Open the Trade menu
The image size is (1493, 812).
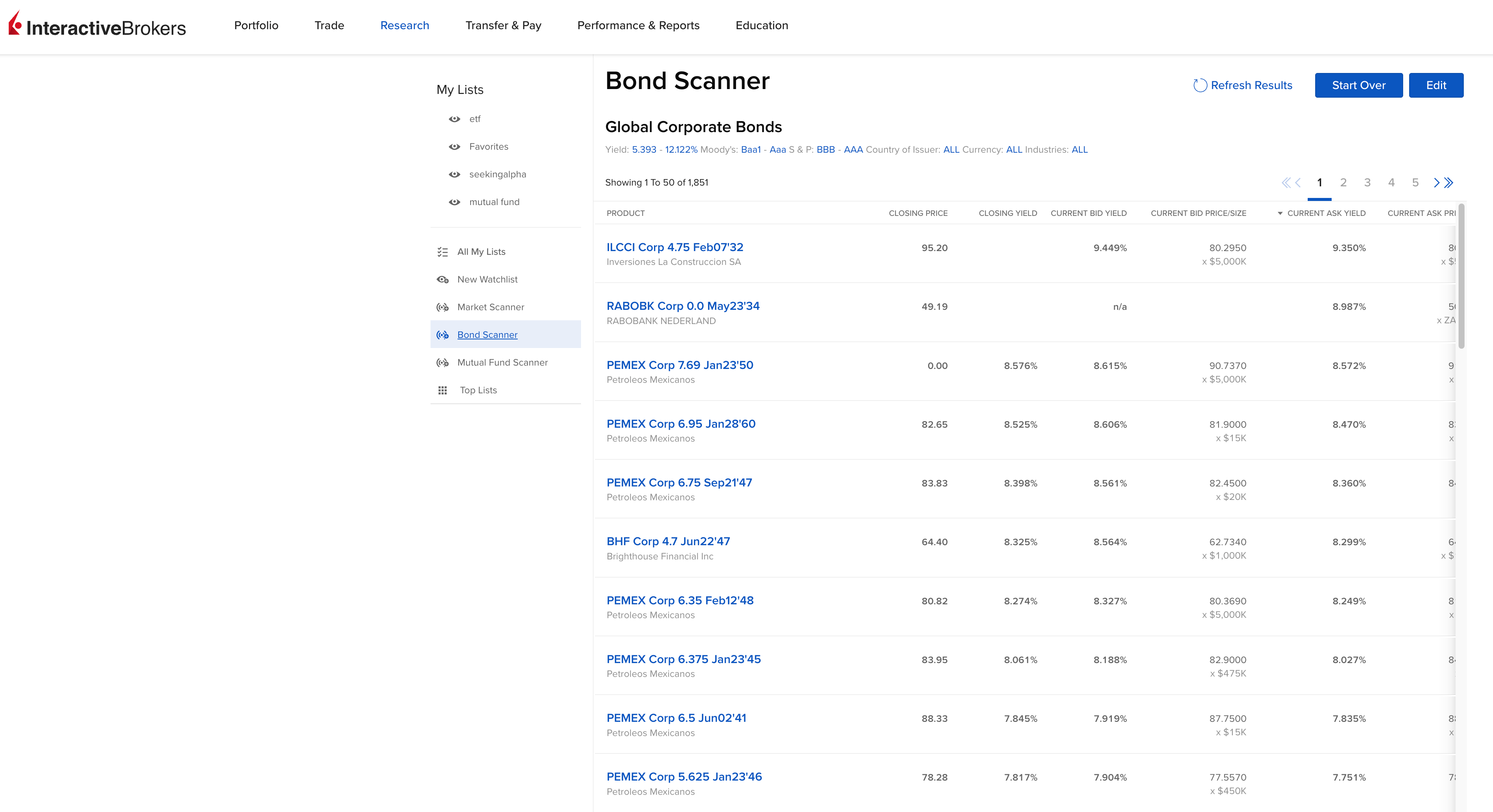(329, 25)
